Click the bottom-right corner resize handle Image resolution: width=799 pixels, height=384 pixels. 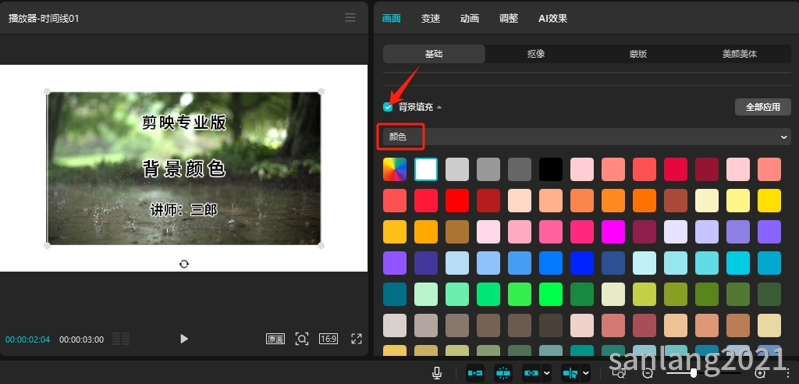pyautogui.click(x=321, y=245)
